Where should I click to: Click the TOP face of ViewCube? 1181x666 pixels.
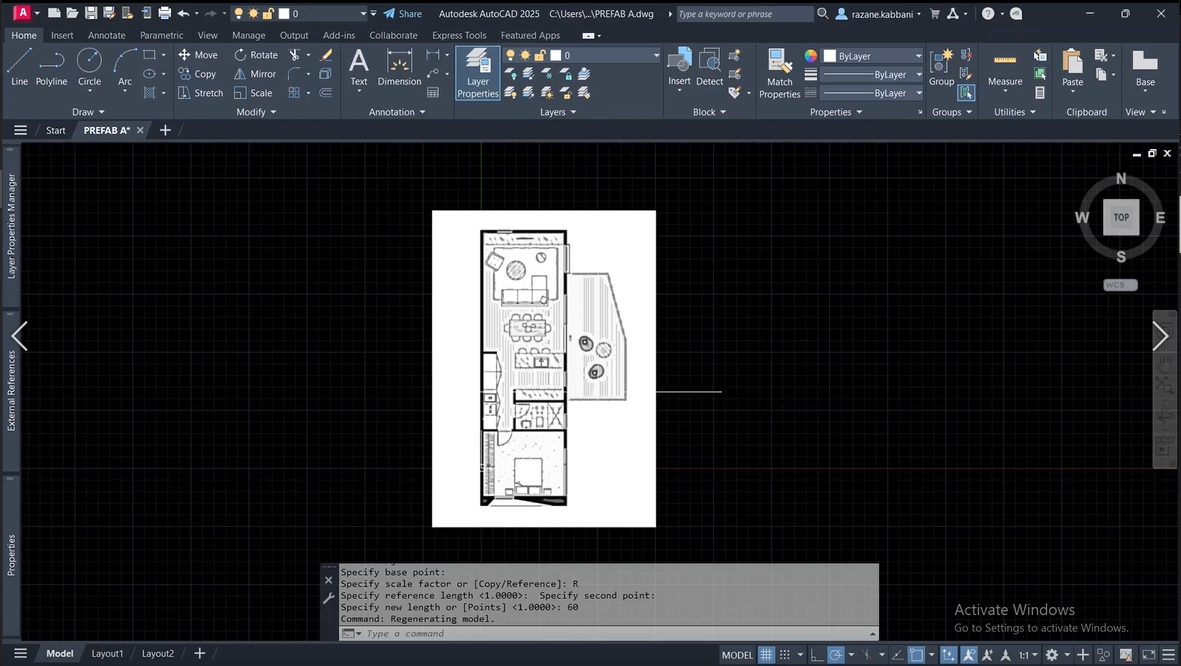point(1121,217)
